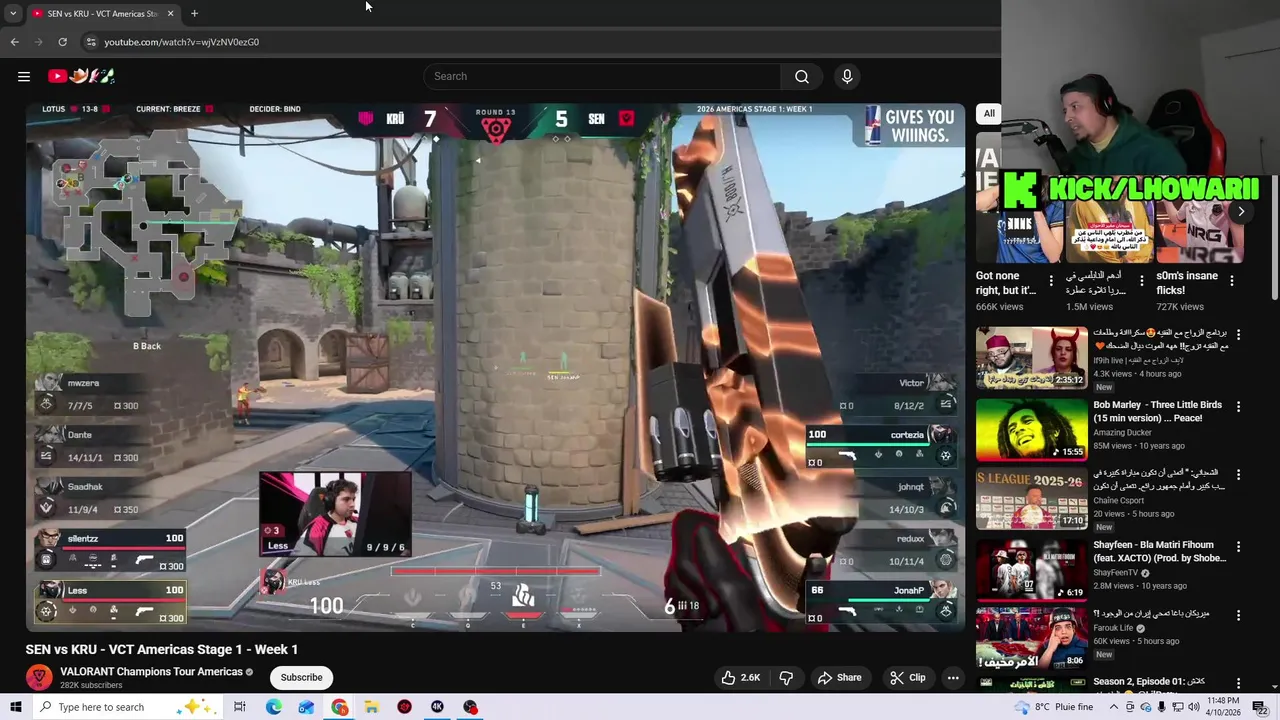The image size is (1280, 720).
Task: Open options for Chaîne Csport video
Action: point(1238,477)
